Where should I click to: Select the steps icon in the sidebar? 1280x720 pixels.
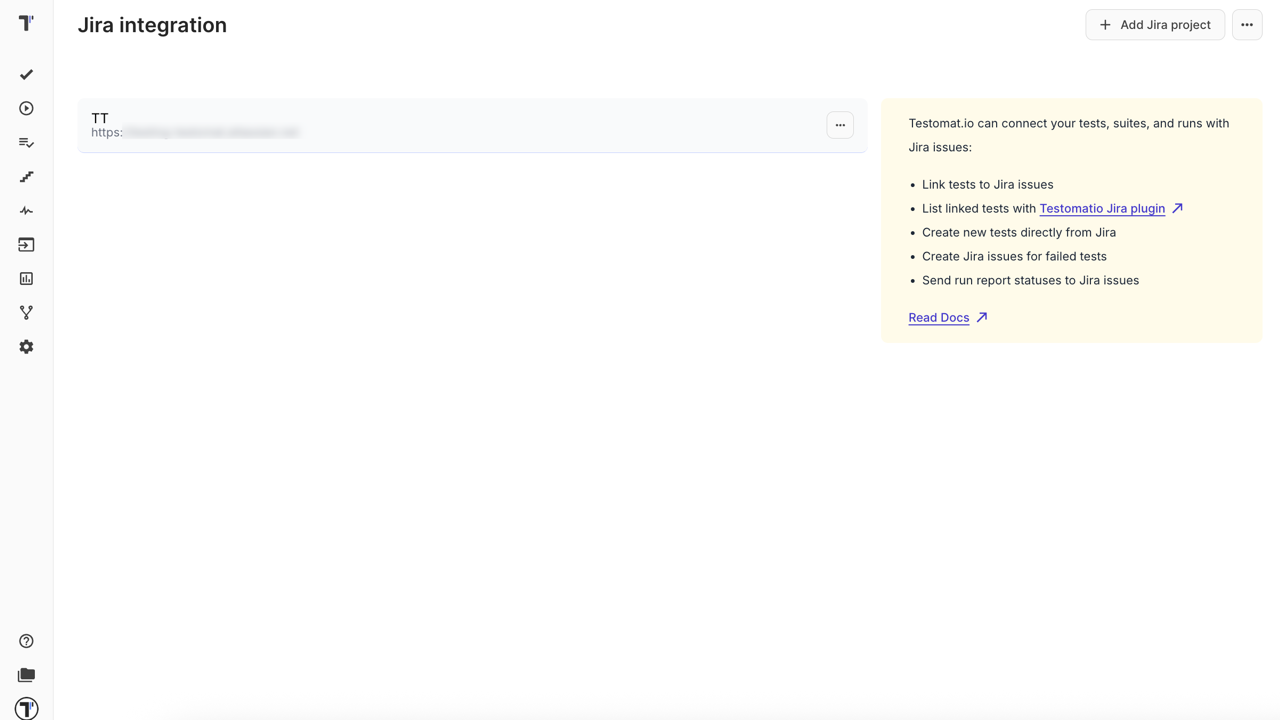[x=26, y=176]
